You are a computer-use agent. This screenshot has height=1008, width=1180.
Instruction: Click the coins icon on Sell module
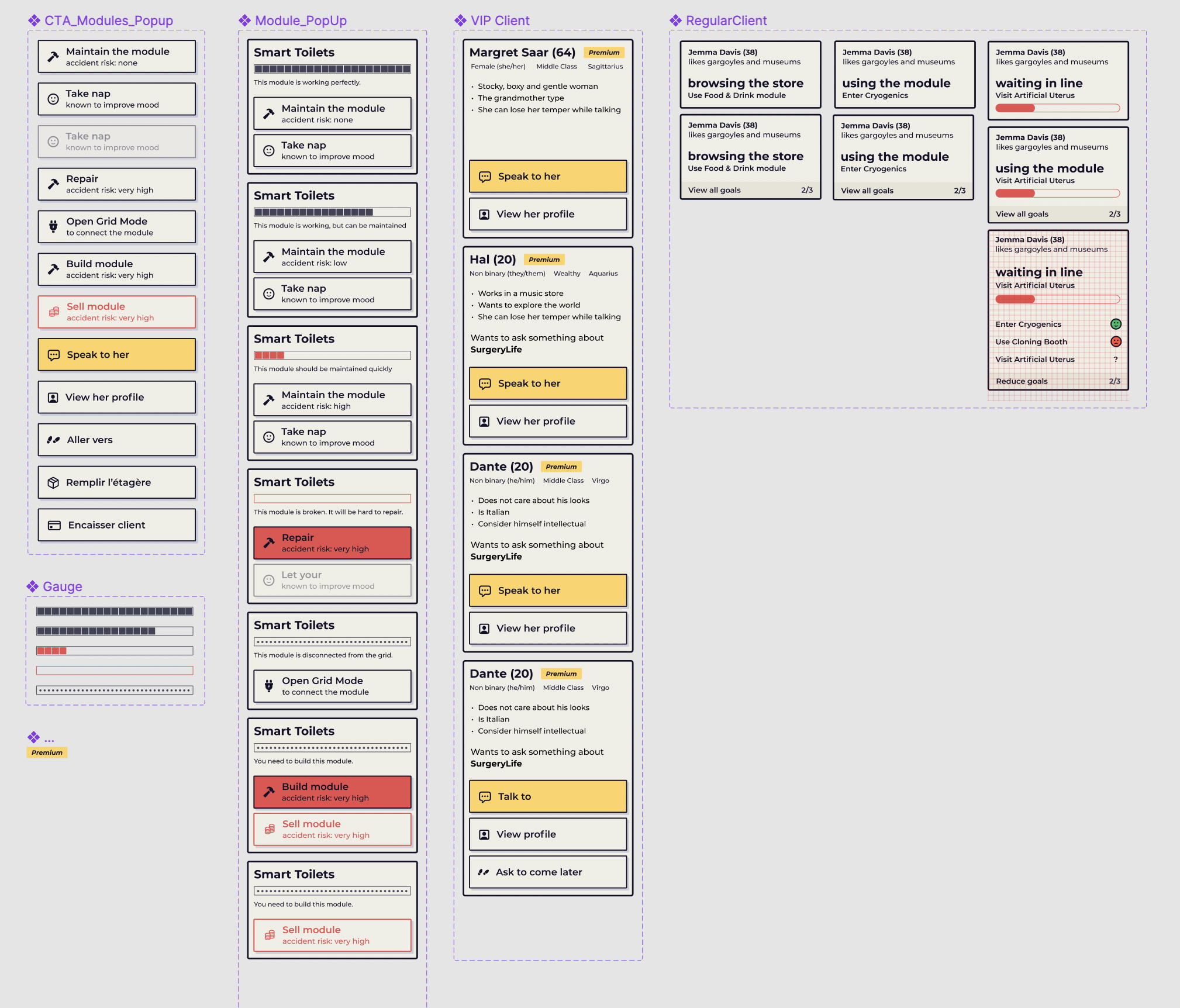54,312
